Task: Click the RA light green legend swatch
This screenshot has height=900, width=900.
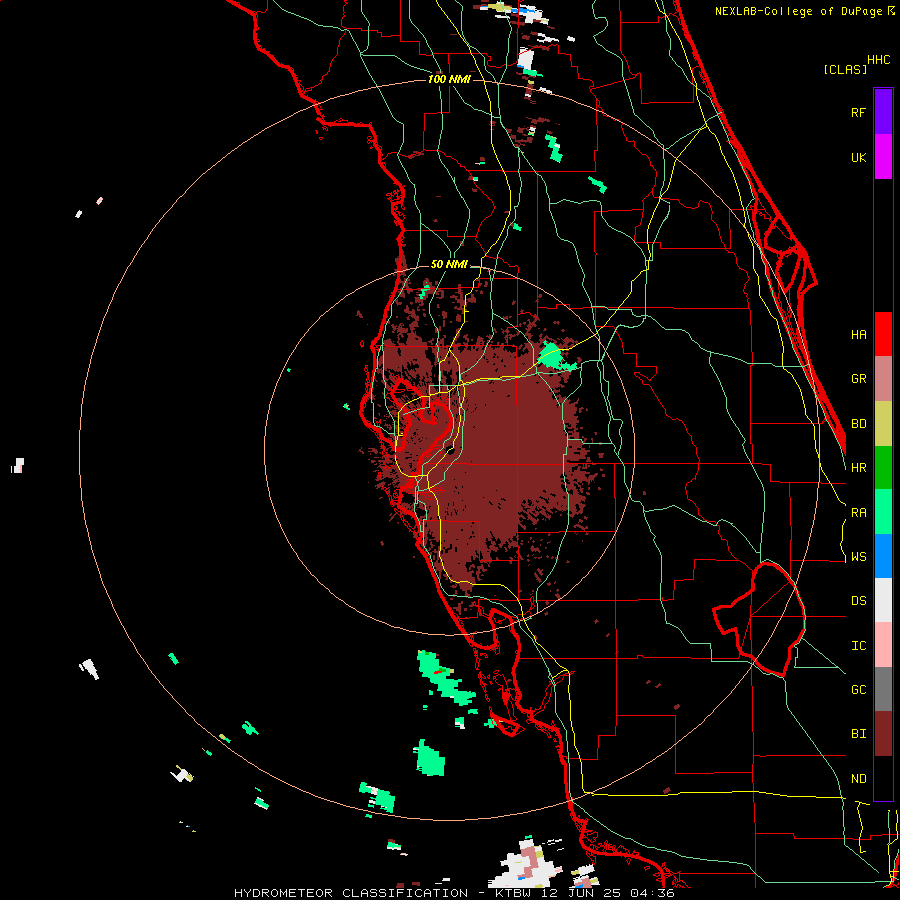Action: 883,512
